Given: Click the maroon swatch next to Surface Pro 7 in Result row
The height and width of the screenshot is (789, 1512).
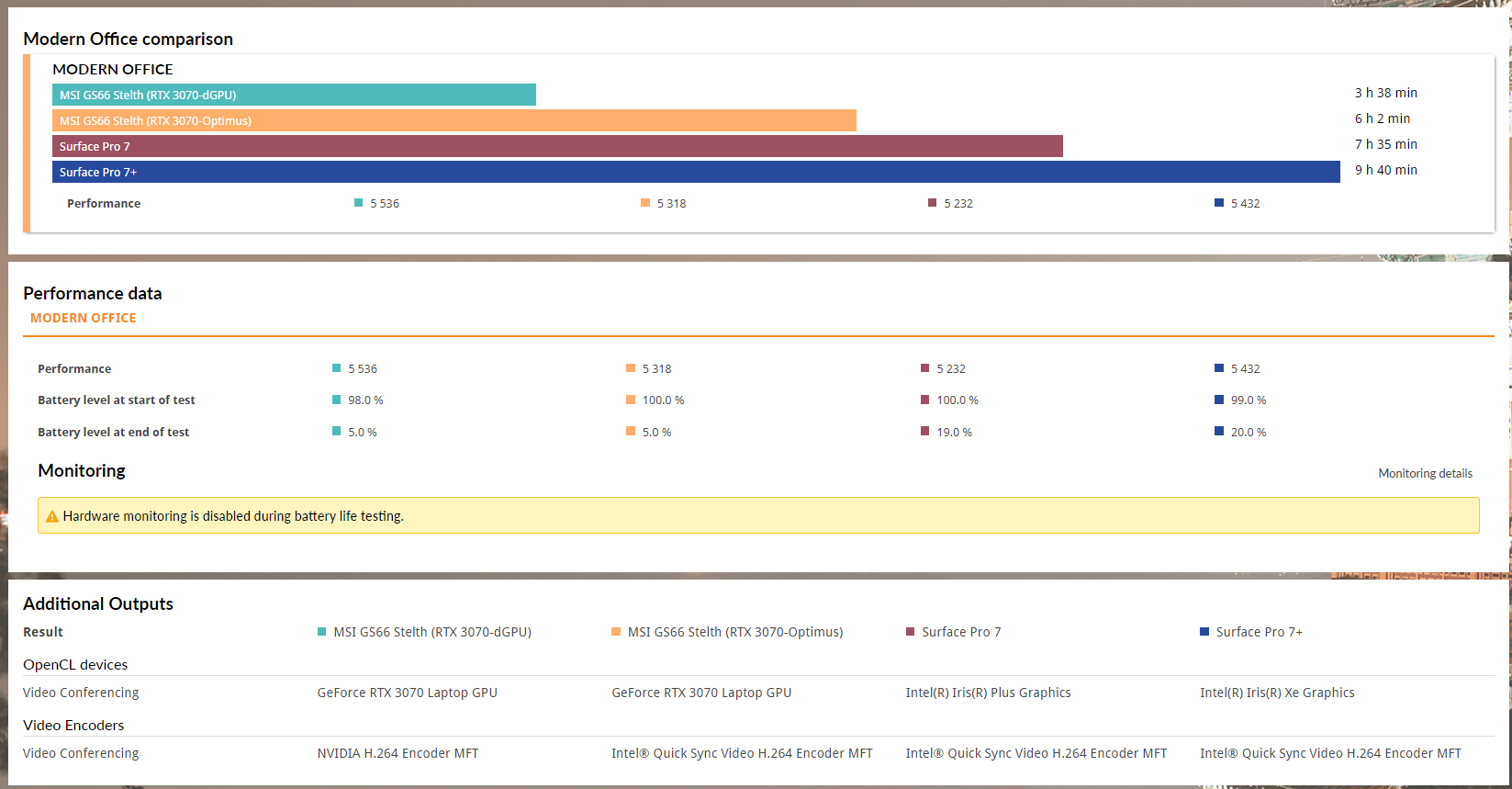Looking at the screenshot, I should 911,632.
